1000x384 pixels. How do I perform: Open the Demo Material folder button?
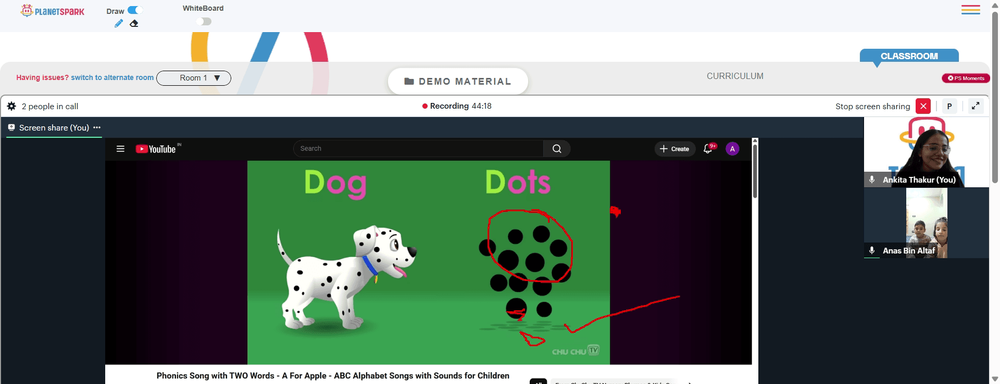click(x=458, y=81)
